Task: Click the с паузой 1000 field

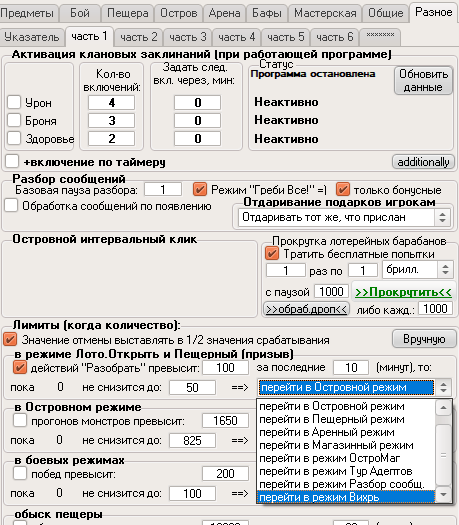Action: click(331, 292)
